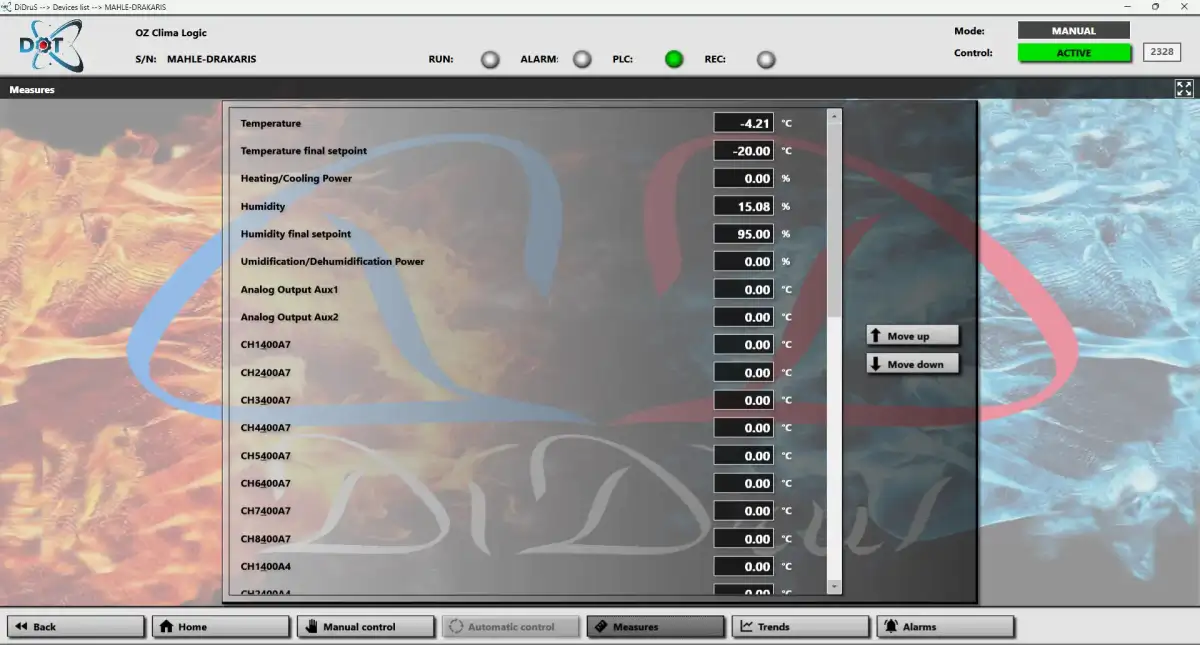1200x645 pixels.
Task: Click the scrollbar down arrow in measures list
Action: pos(834,586)
